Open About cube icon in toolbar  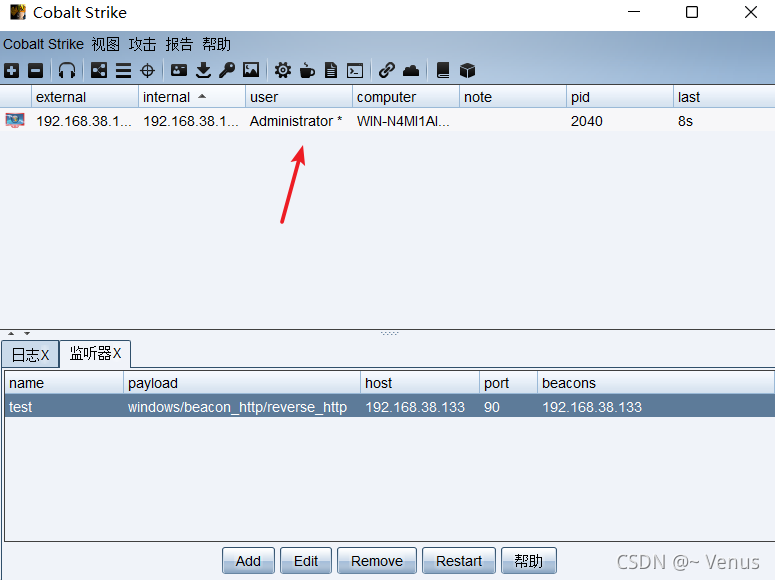coord(467,71)
